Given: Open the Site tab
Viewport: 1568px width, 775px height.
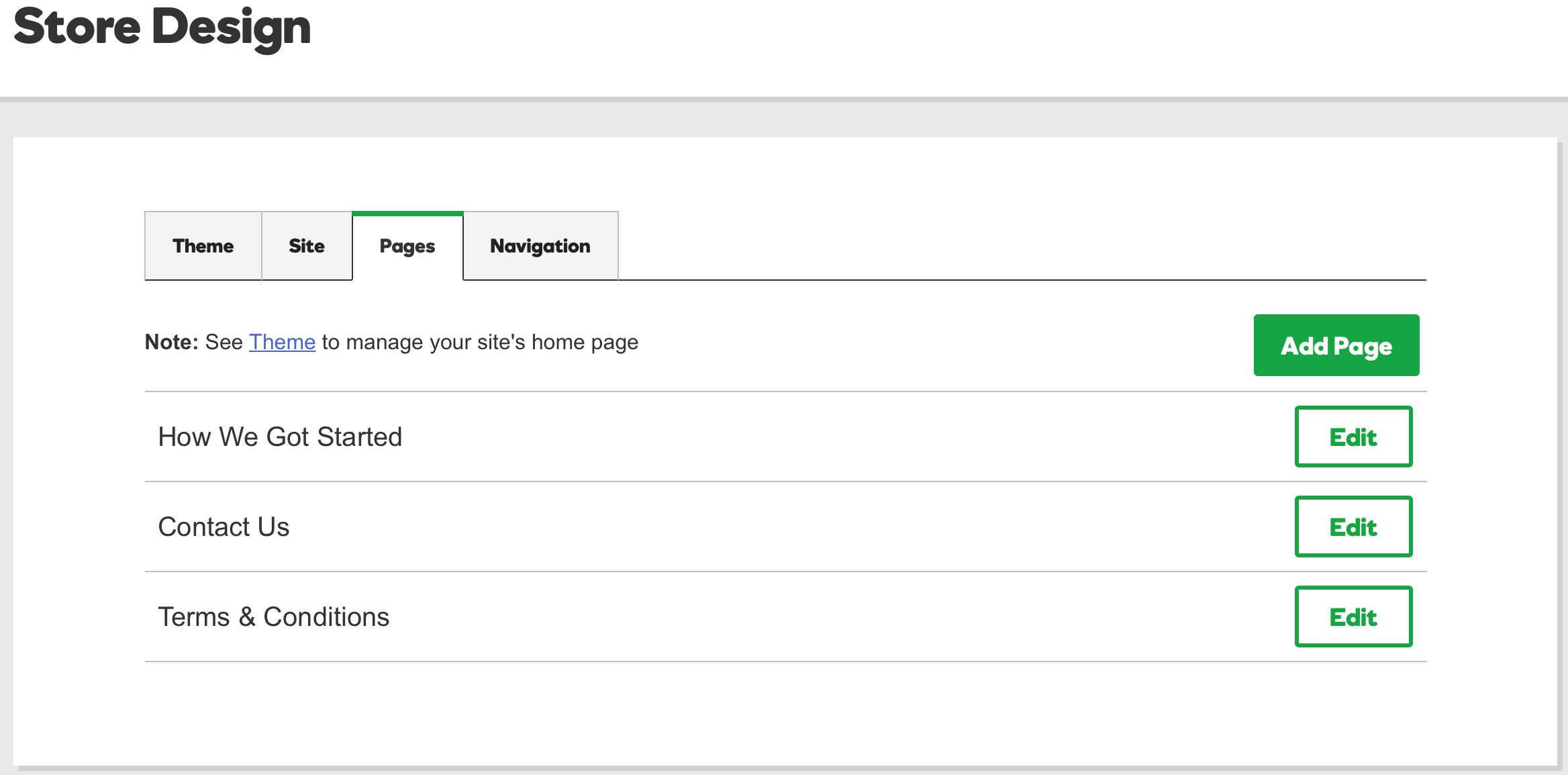Looking at the screenshot, I should point(307,246).
